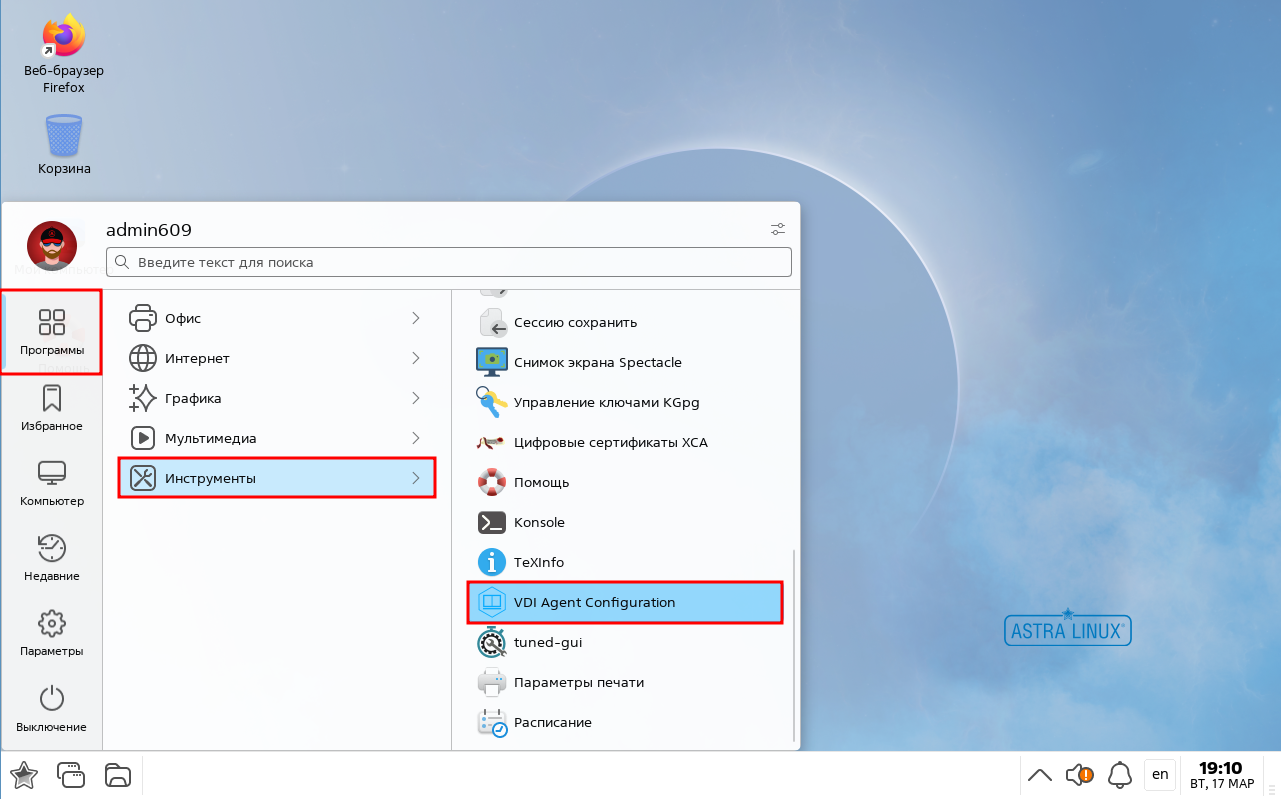
Task: Open the Параметры settings section
Action: click(x=52, y=633)
